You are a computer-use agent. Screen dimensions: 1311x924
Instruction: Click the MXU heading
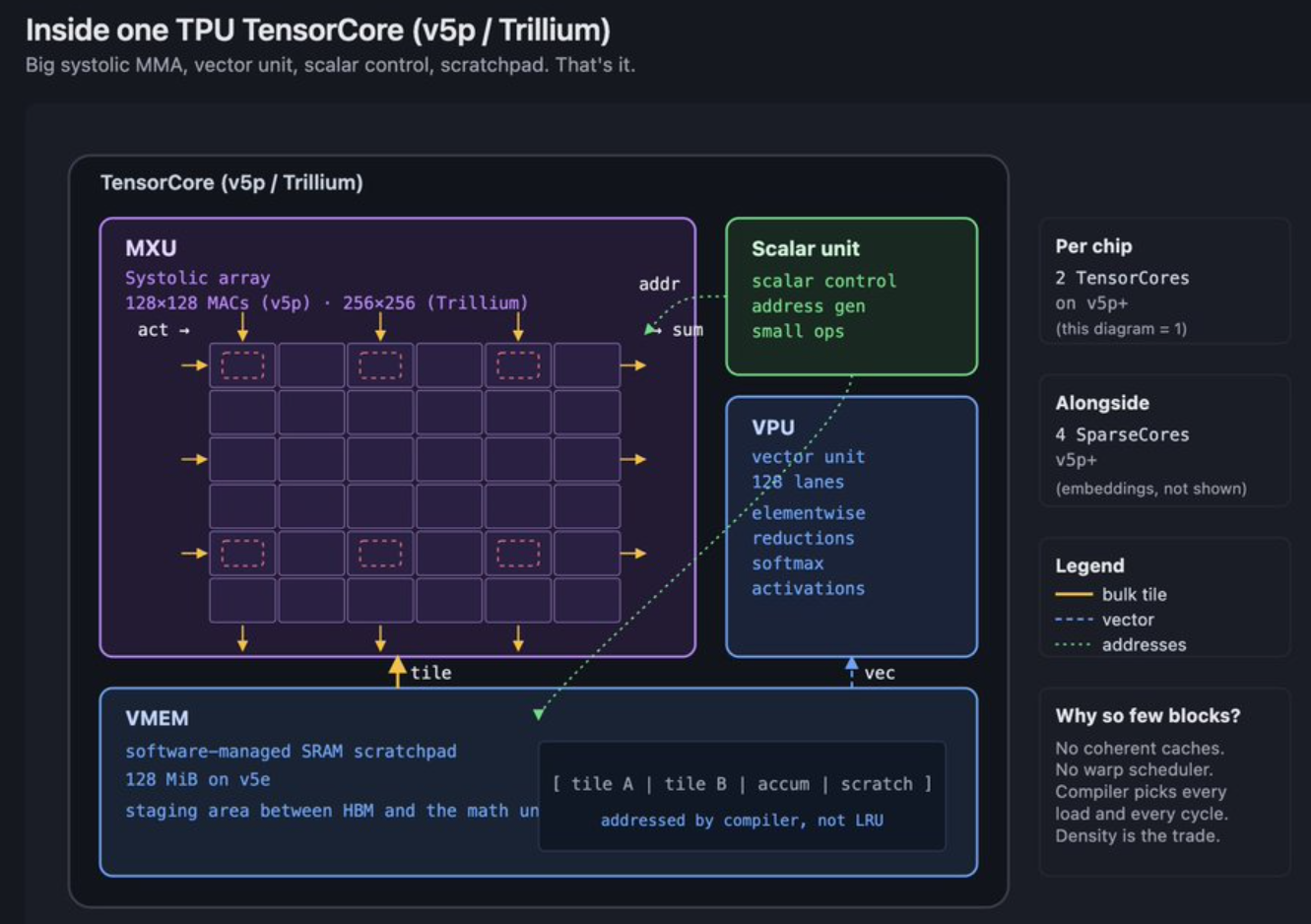151,248
